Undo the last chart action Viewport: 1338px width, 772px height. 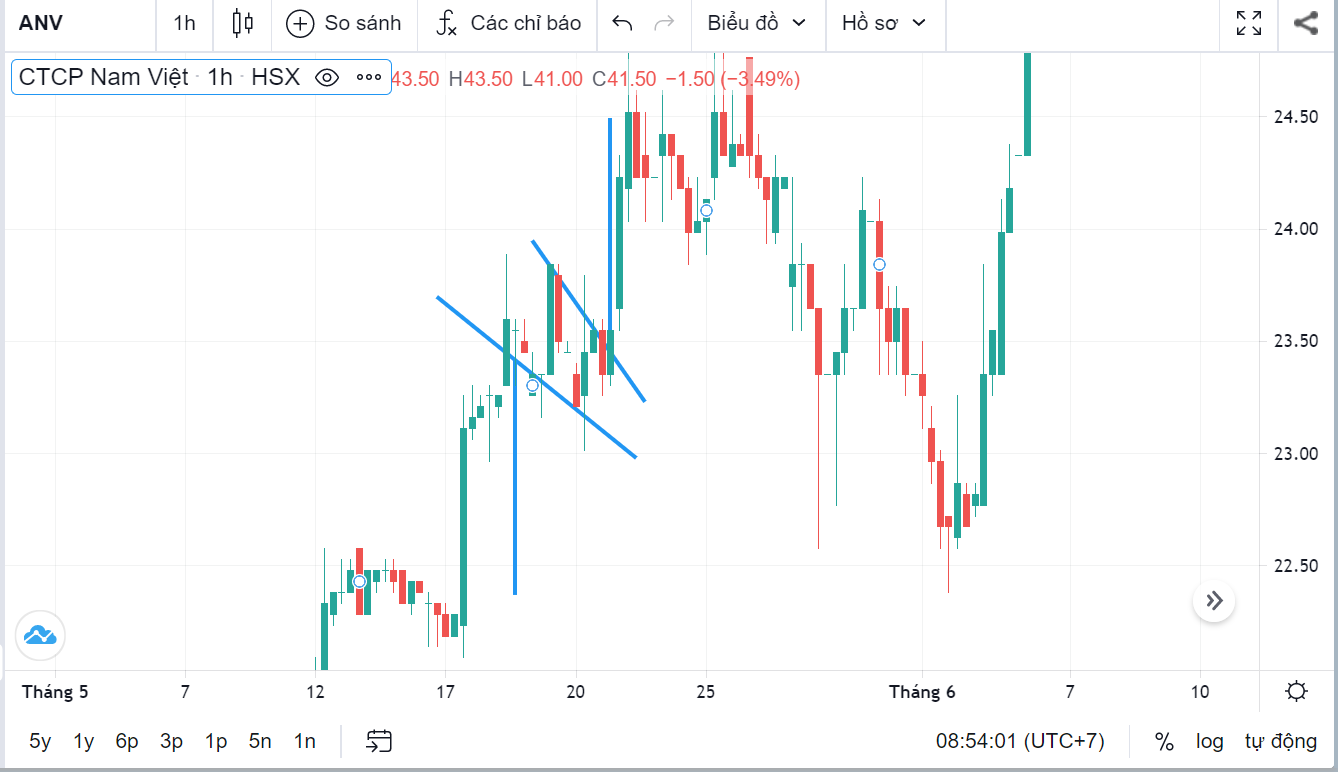(x=622, y=23)
